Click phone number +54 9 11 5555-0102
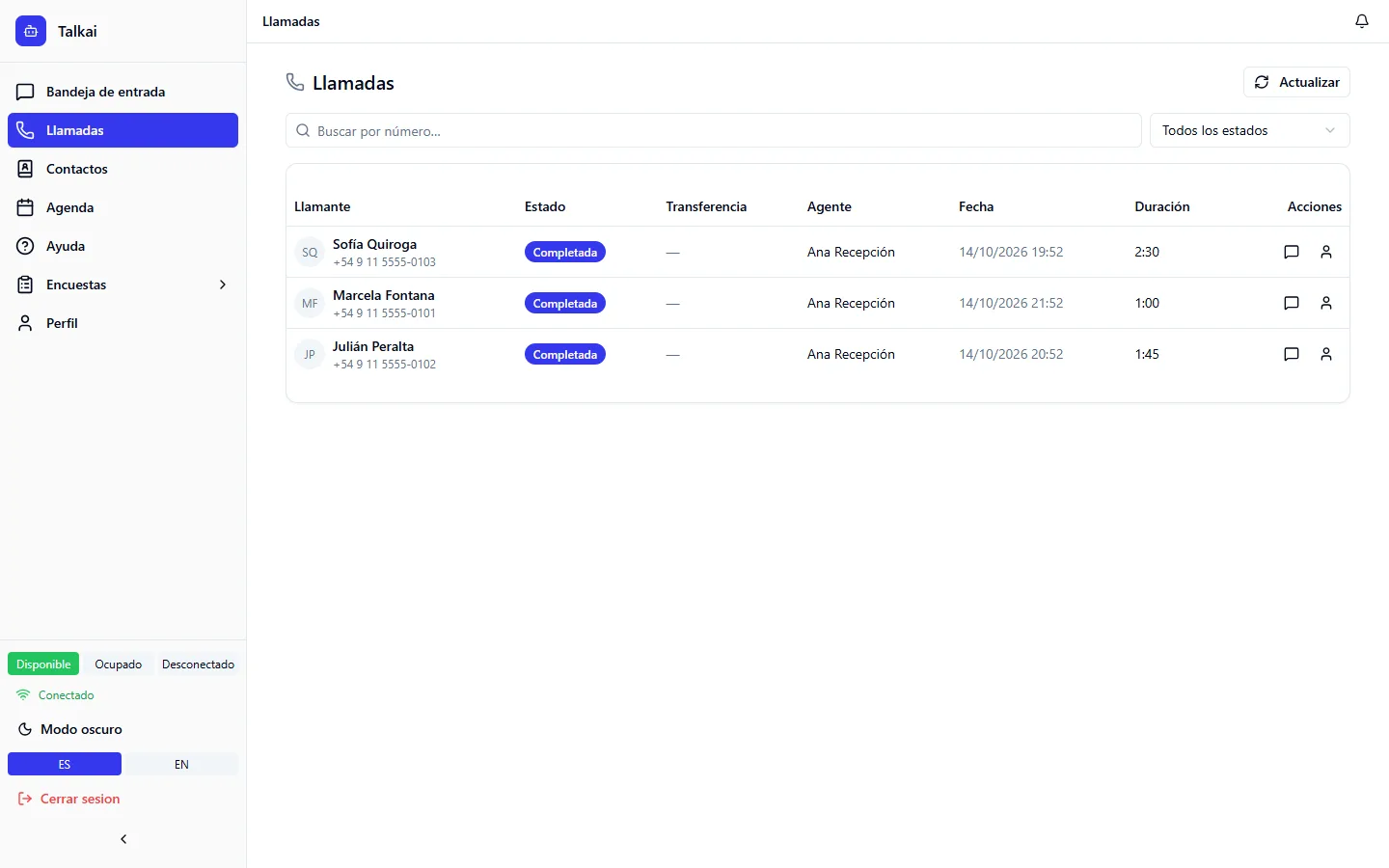Image resolution: width=1389 pixels, height=868 pixels. [385, 365]
